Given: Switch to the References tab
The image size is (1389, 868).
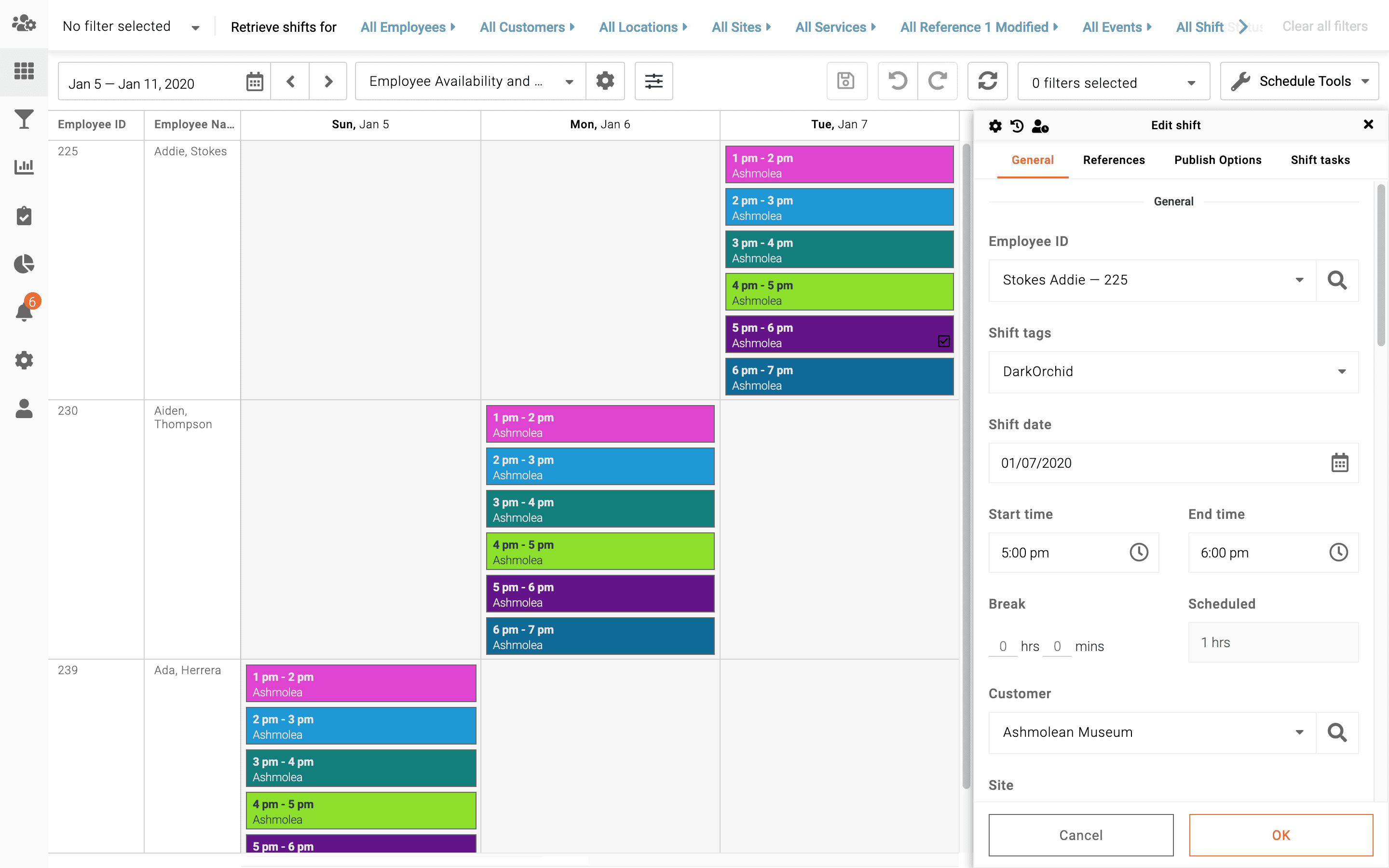Looking at the screenshot, I should 1114,160.
